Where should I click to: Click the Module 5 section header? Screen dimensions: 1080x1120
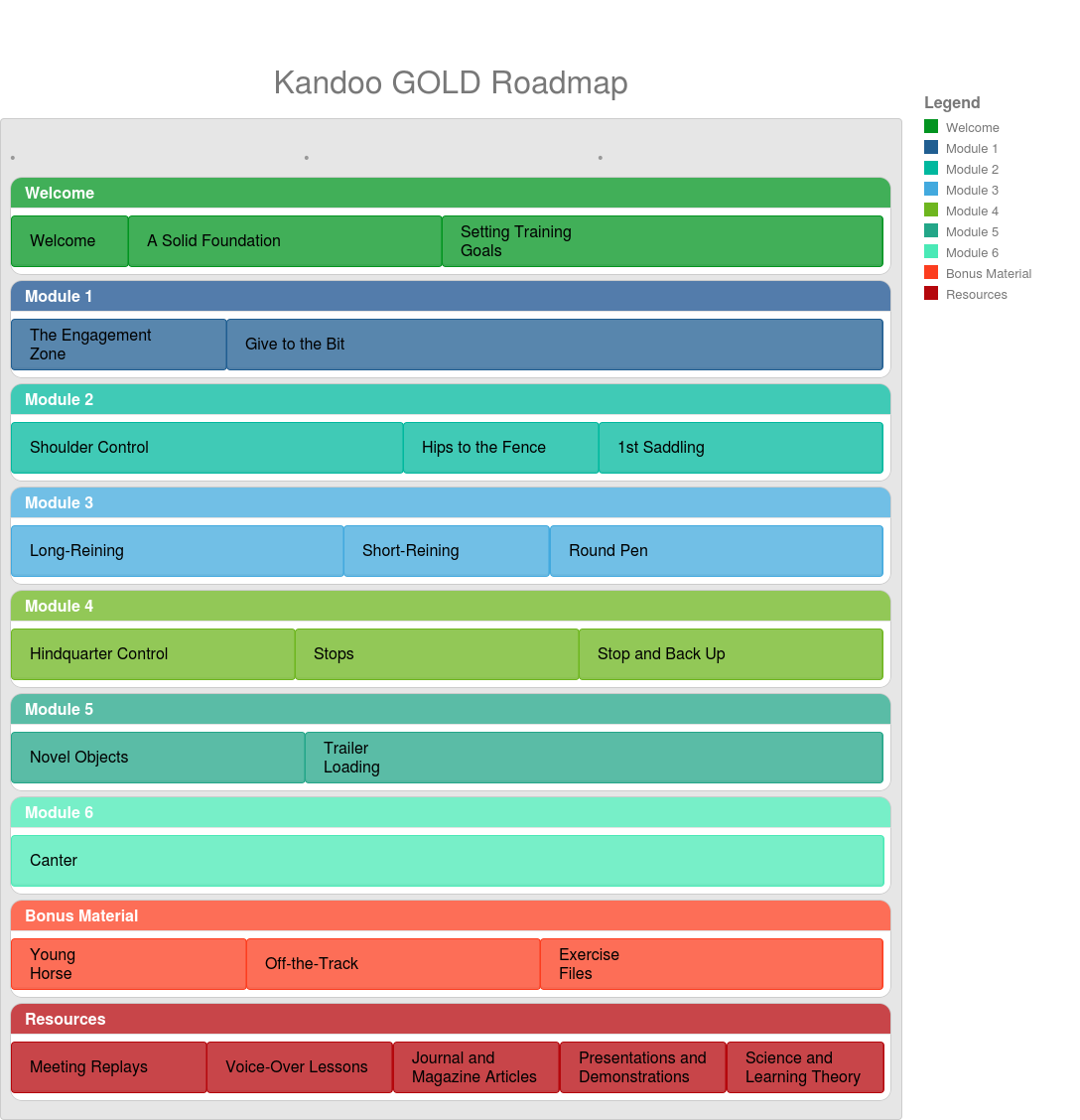tap(451, 709)
